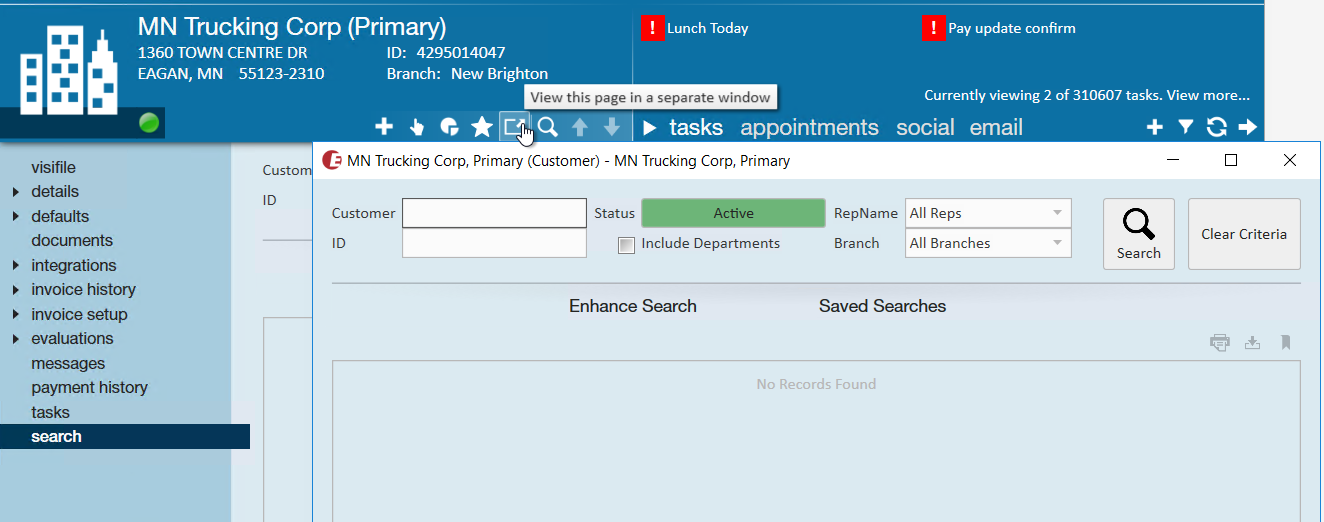Click the refresh tasks icon

[1217, 127]
